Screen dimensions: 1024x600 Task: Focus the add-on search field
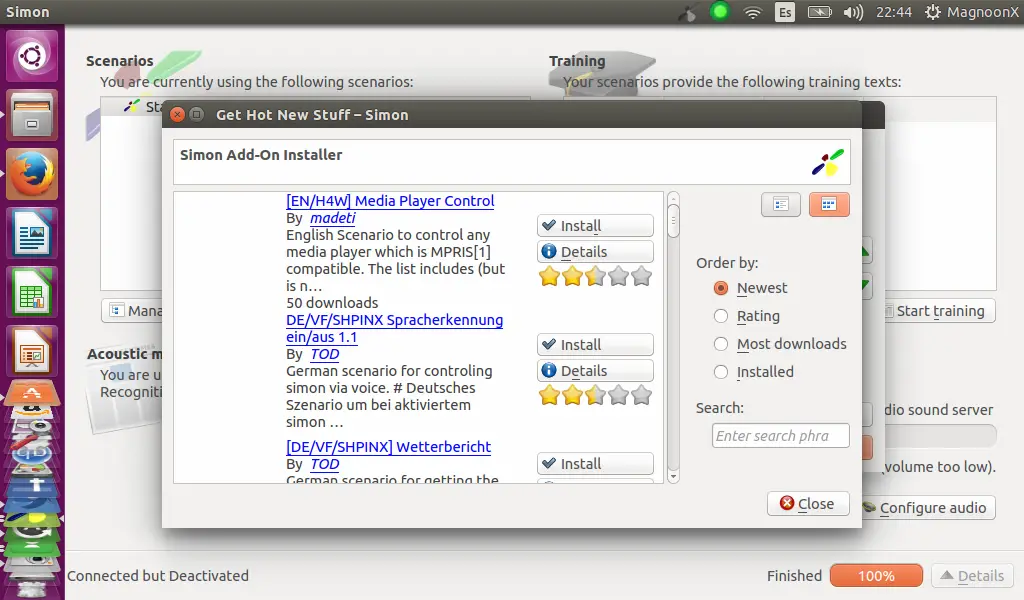(780, 435)
